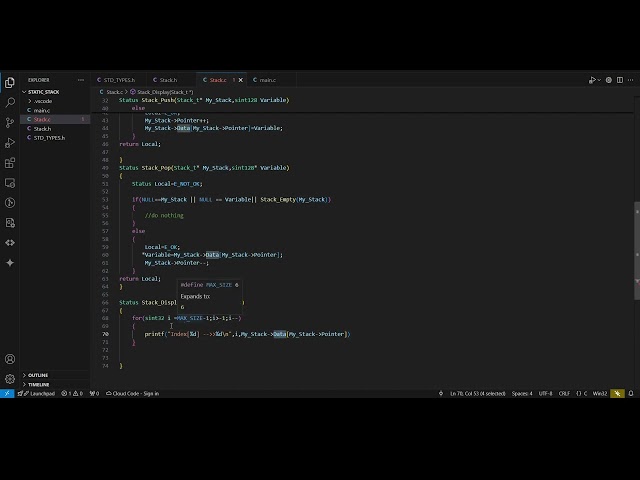Open notifications bell
Image resolution: width=640 pixels, height=480 pixels.
(x=631, y=393)
